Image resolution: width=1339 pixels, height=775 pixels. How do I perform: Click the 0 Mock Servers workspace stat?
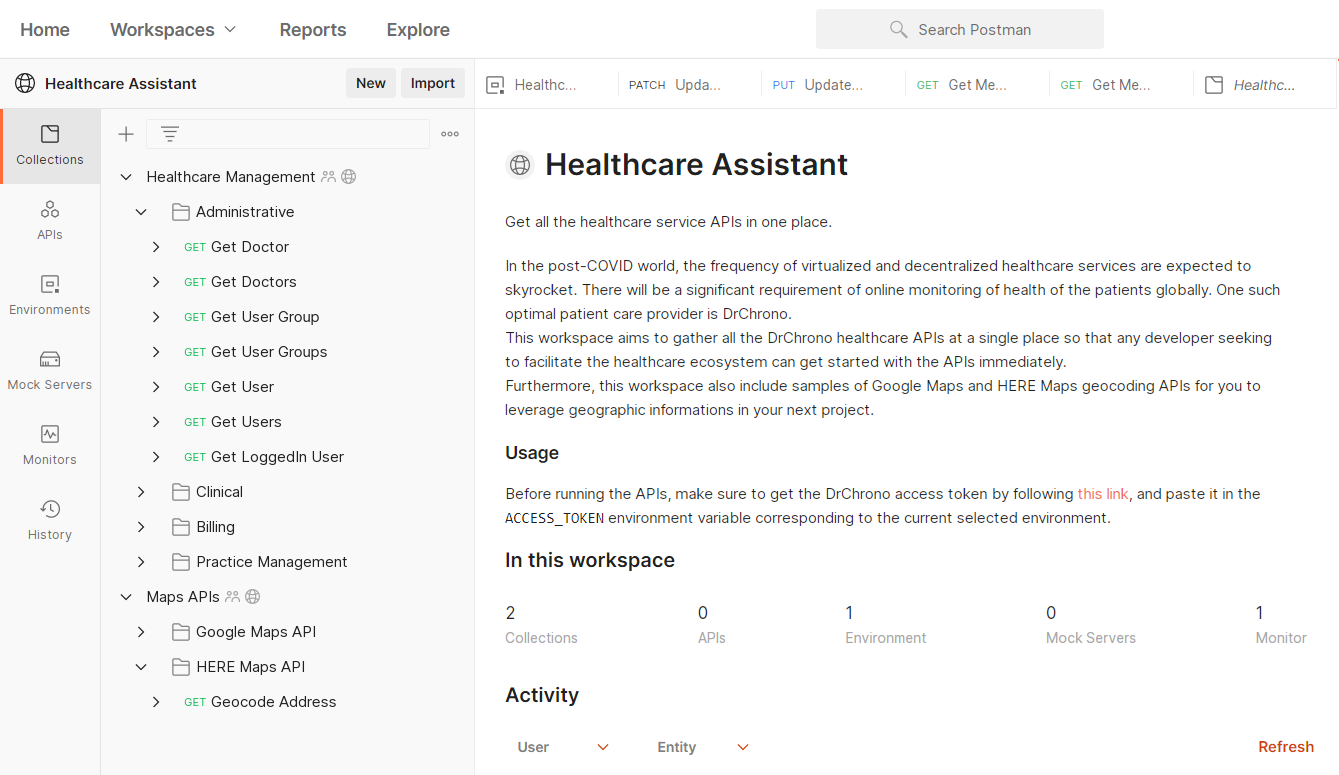coord(1091,625)
